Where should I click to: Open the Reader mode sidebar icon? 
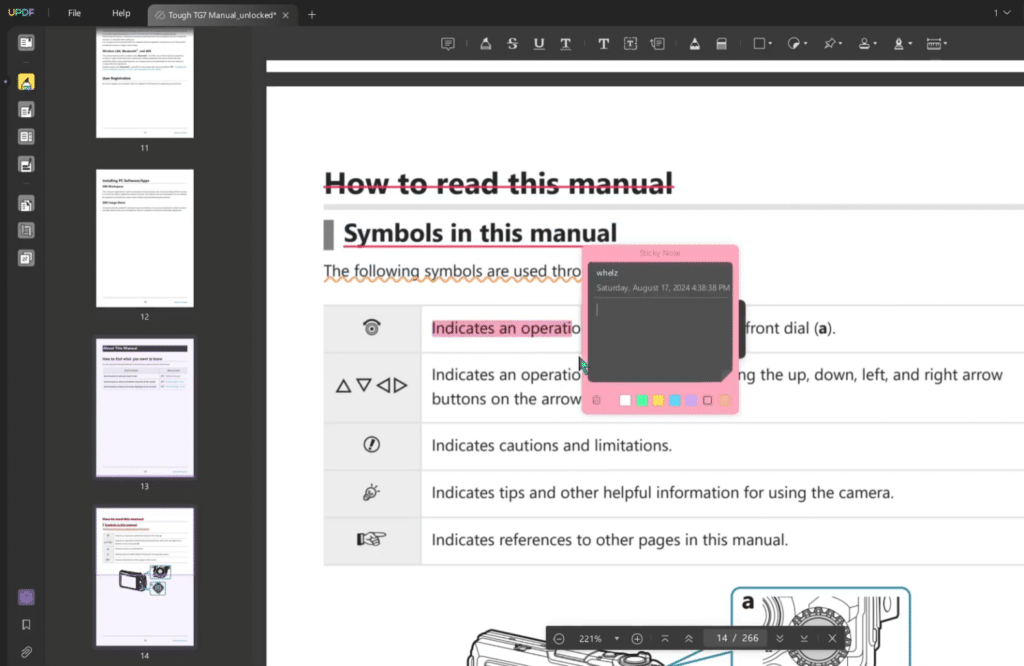tap(26, 42)
